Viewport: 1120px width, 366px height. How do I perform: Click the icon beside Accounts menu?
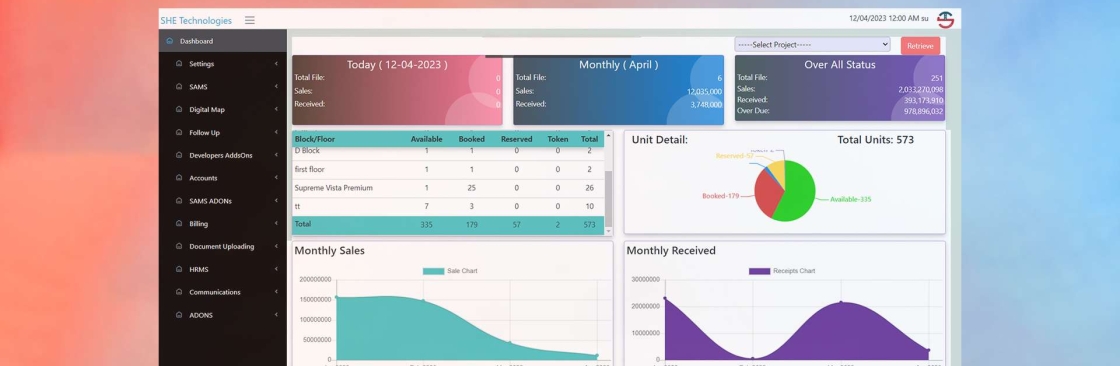point(179,178)
